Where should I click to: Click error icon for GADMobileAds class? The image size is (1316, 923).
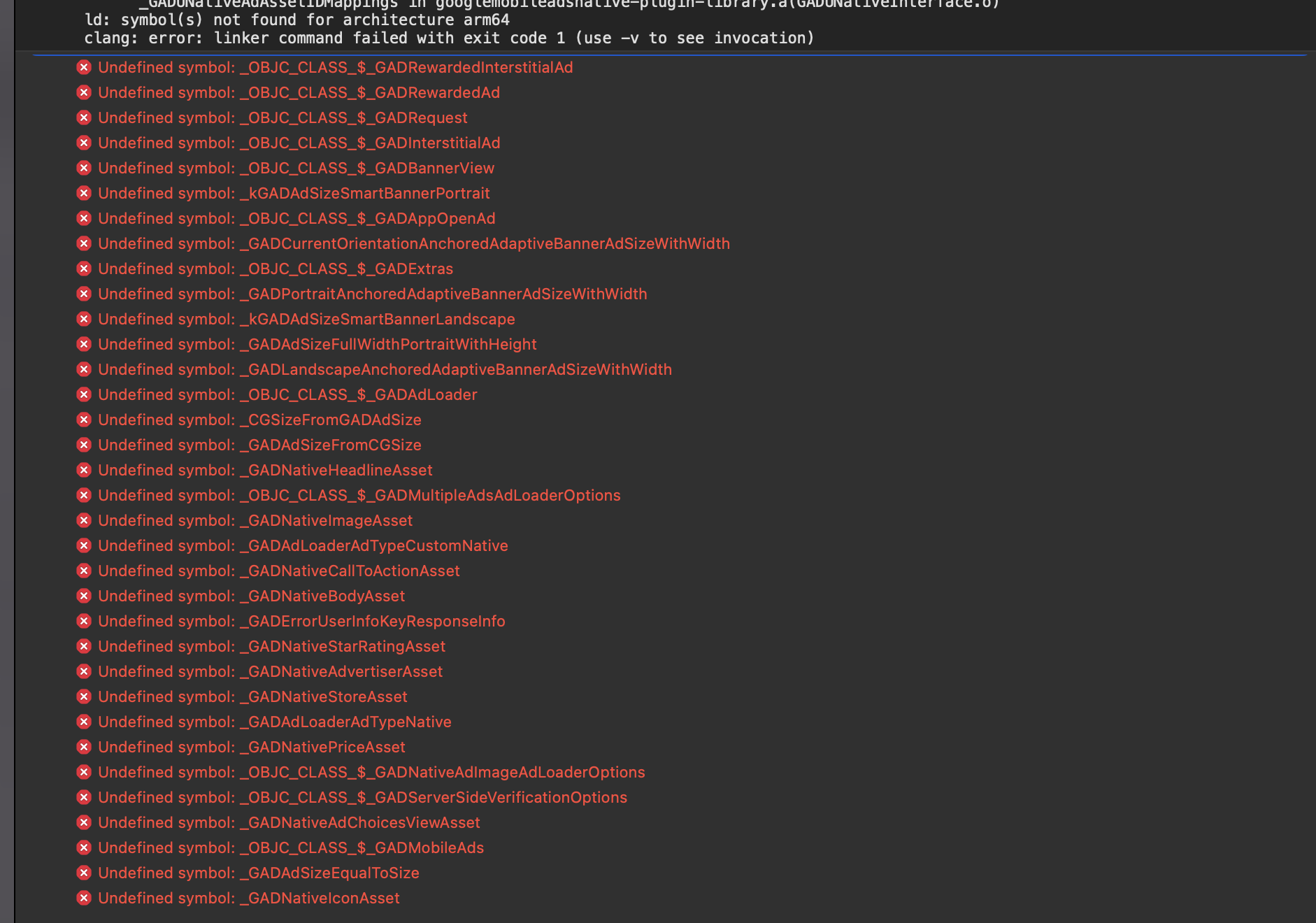(84, 847)
